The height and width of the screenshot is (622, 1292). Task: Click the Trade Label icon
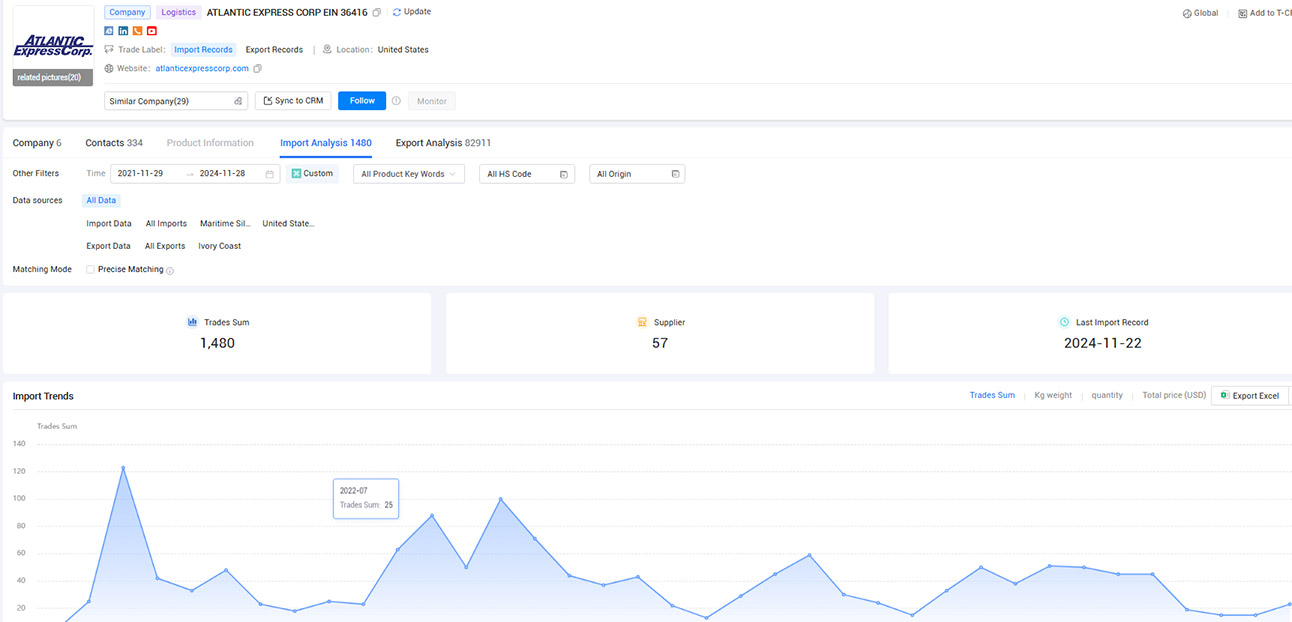tap(109, 49)
